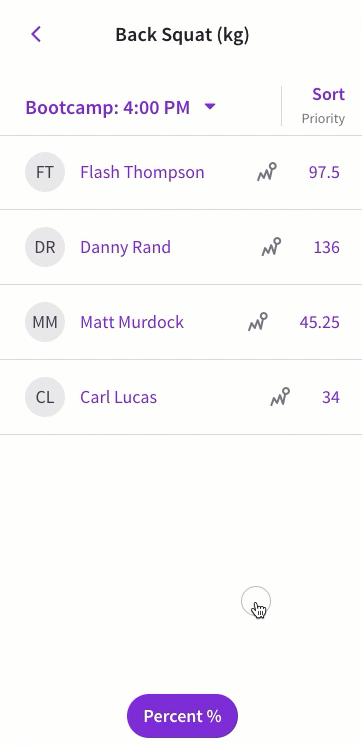Viewport: 362px width, 746px height.
Task: Select Carl Lucas's name
Action: (x=118, y=397)
